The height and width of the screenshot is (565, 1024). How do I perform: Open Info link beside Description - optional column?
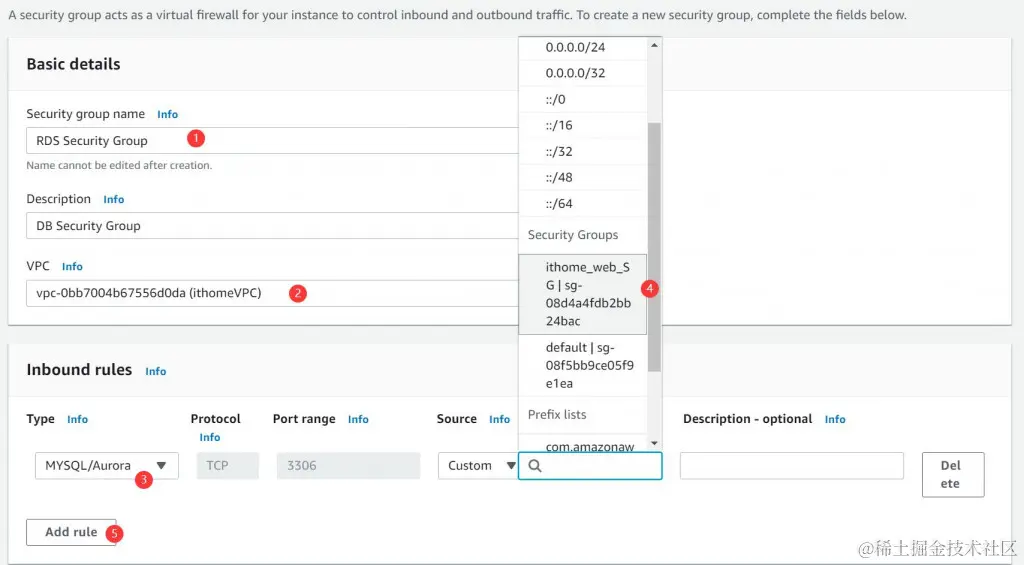coord(835,419)
